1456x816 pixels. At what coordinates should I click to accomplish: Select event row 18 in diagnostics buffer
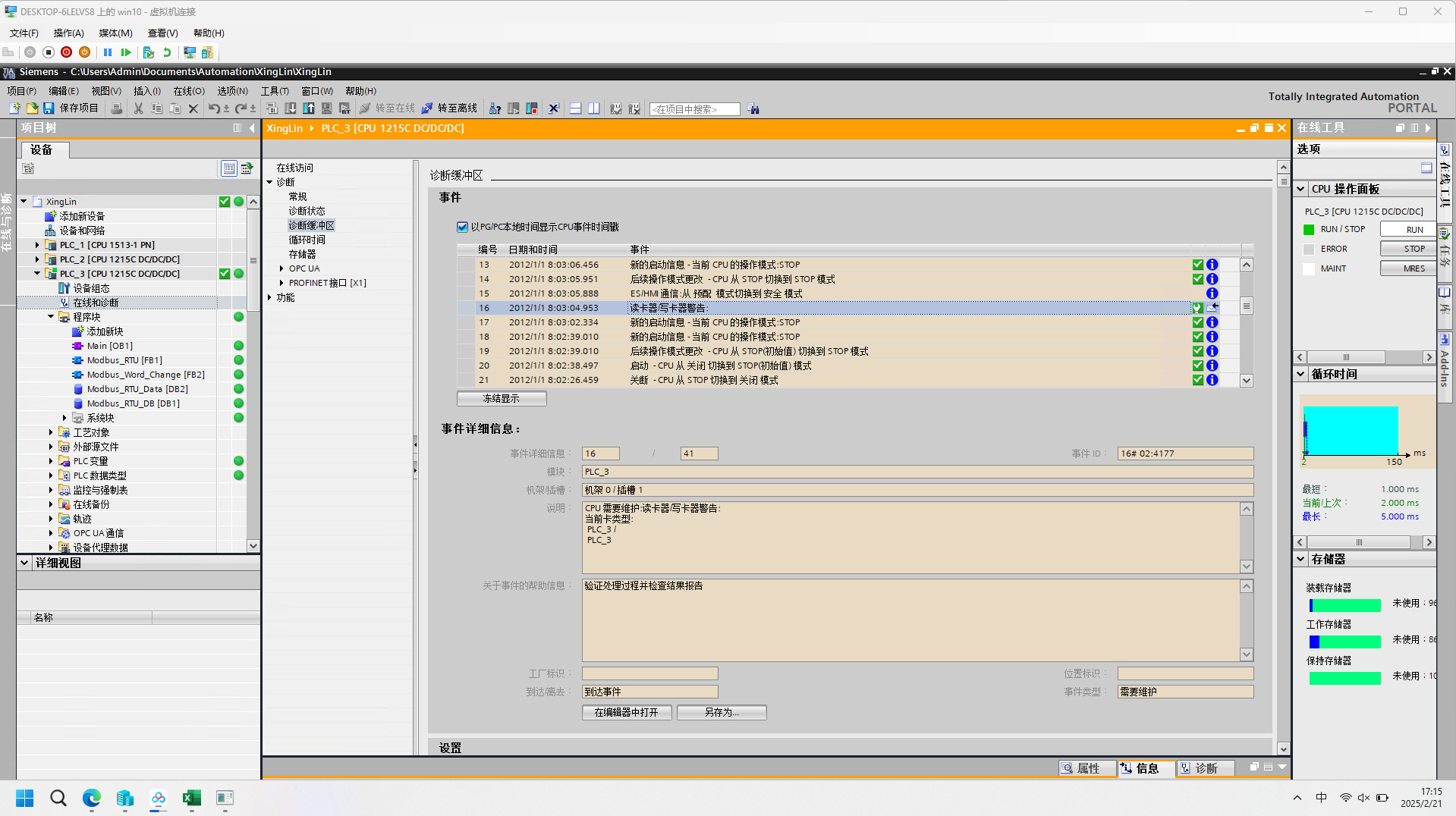[847, 337]
